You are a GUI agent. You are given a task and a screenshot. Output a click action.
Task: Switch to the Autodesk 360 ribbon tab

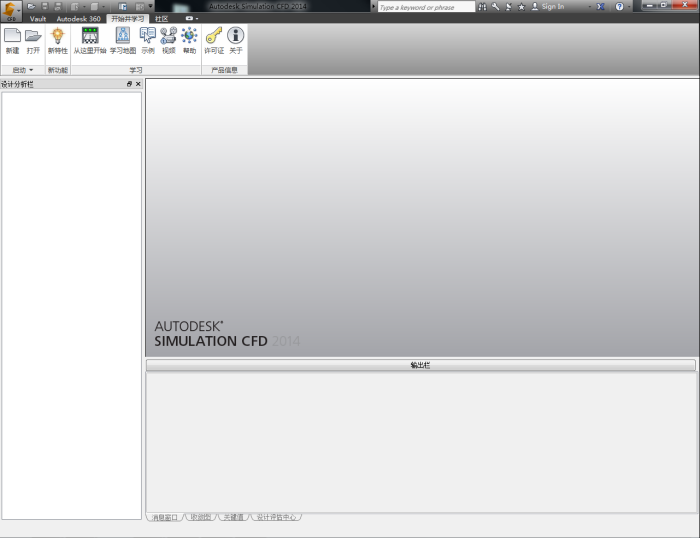(x=79, y=19)
